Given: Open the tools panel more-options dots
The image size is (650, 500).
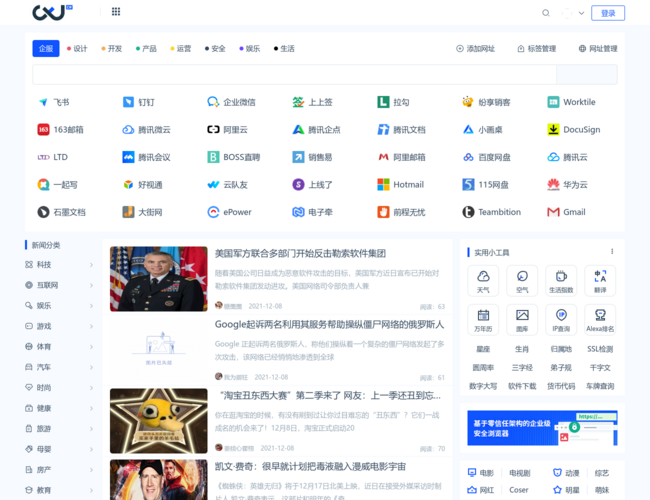Looking at the screenshot, I should pyautogui.click(x=612, y=252).
